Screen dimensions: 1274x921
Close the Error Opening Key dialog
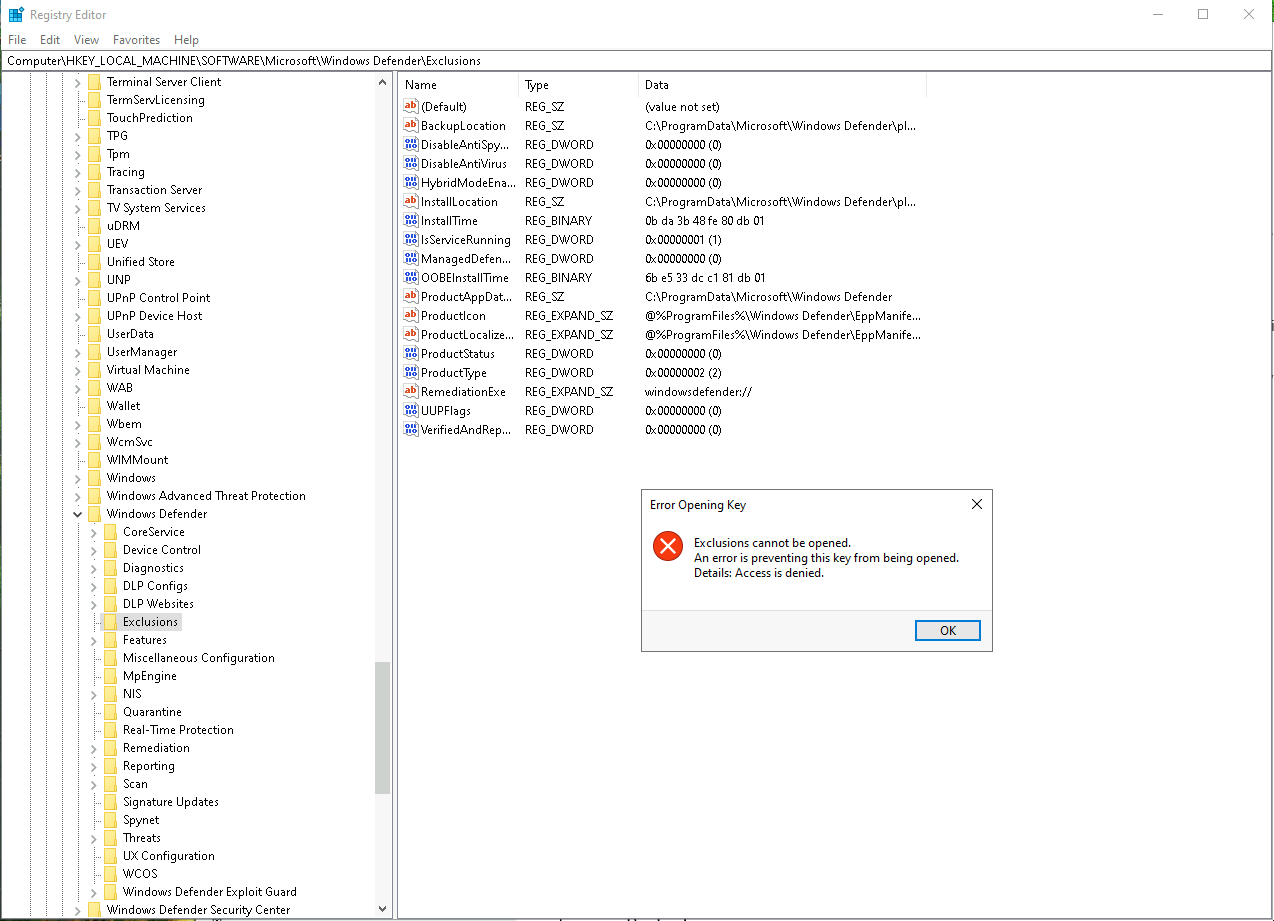point(977,505)
